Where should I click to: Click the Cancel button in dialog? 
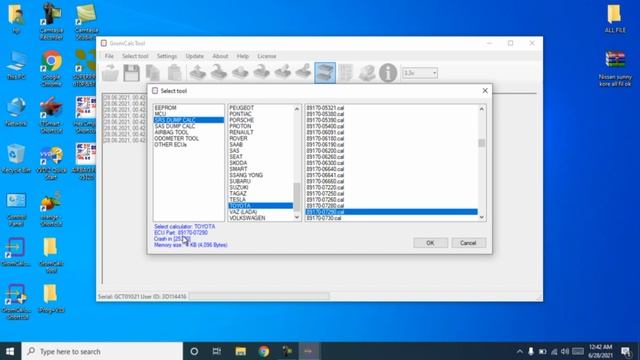[x=468, y=243]
